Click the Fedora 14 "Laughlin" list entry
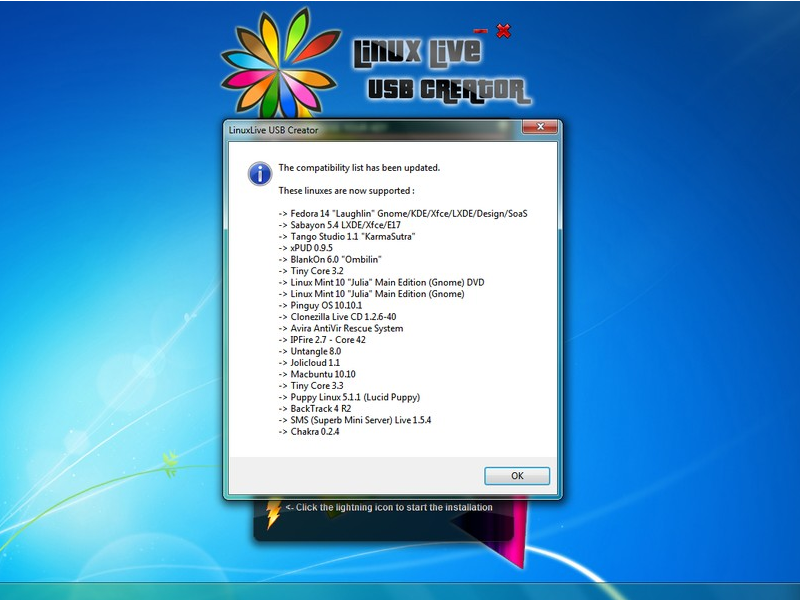 click(402, 214)
